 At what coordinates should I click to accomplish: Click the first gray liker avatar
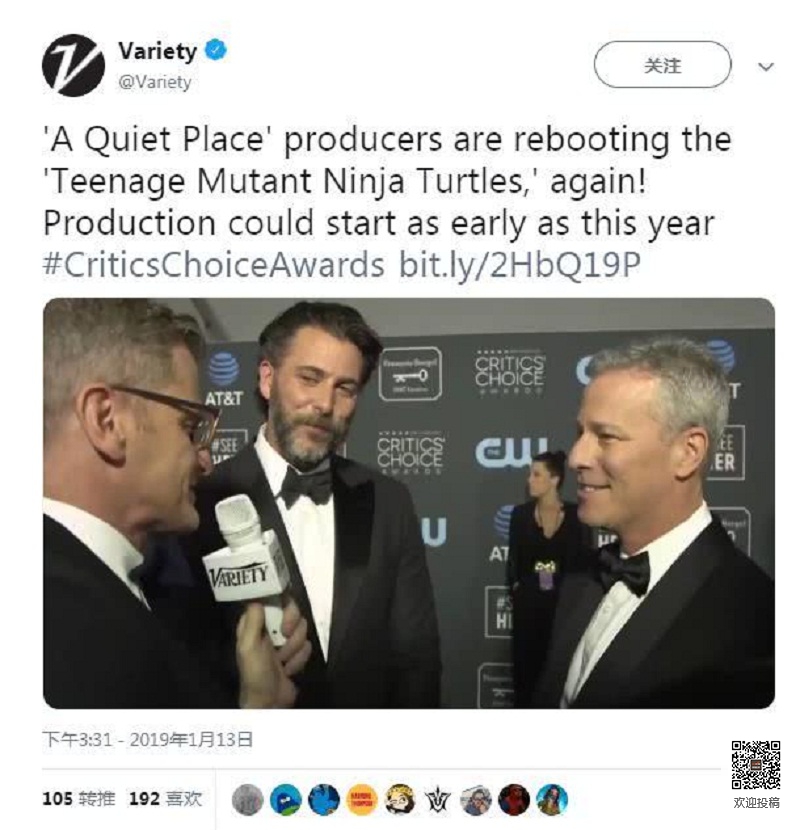click(x=248, y=799)
